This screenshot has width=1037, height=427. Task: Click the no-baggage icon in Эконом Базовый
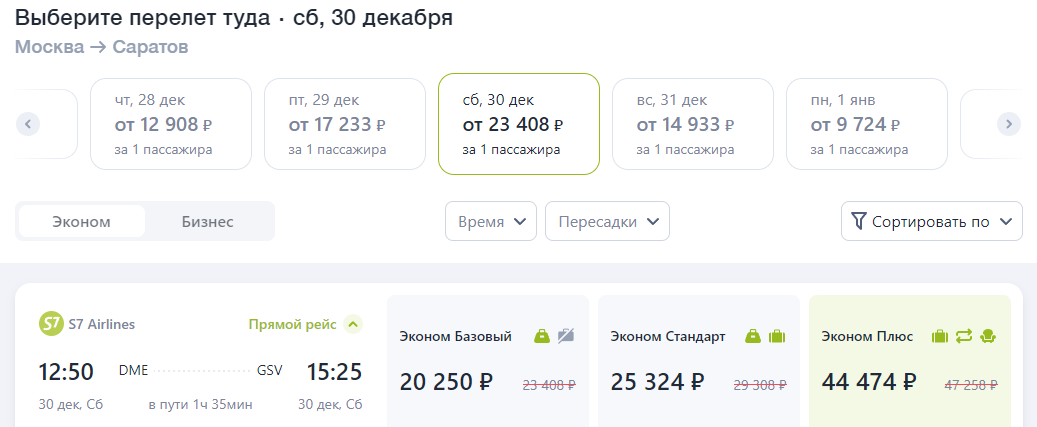pyautogui.click(x=566, y=336)
